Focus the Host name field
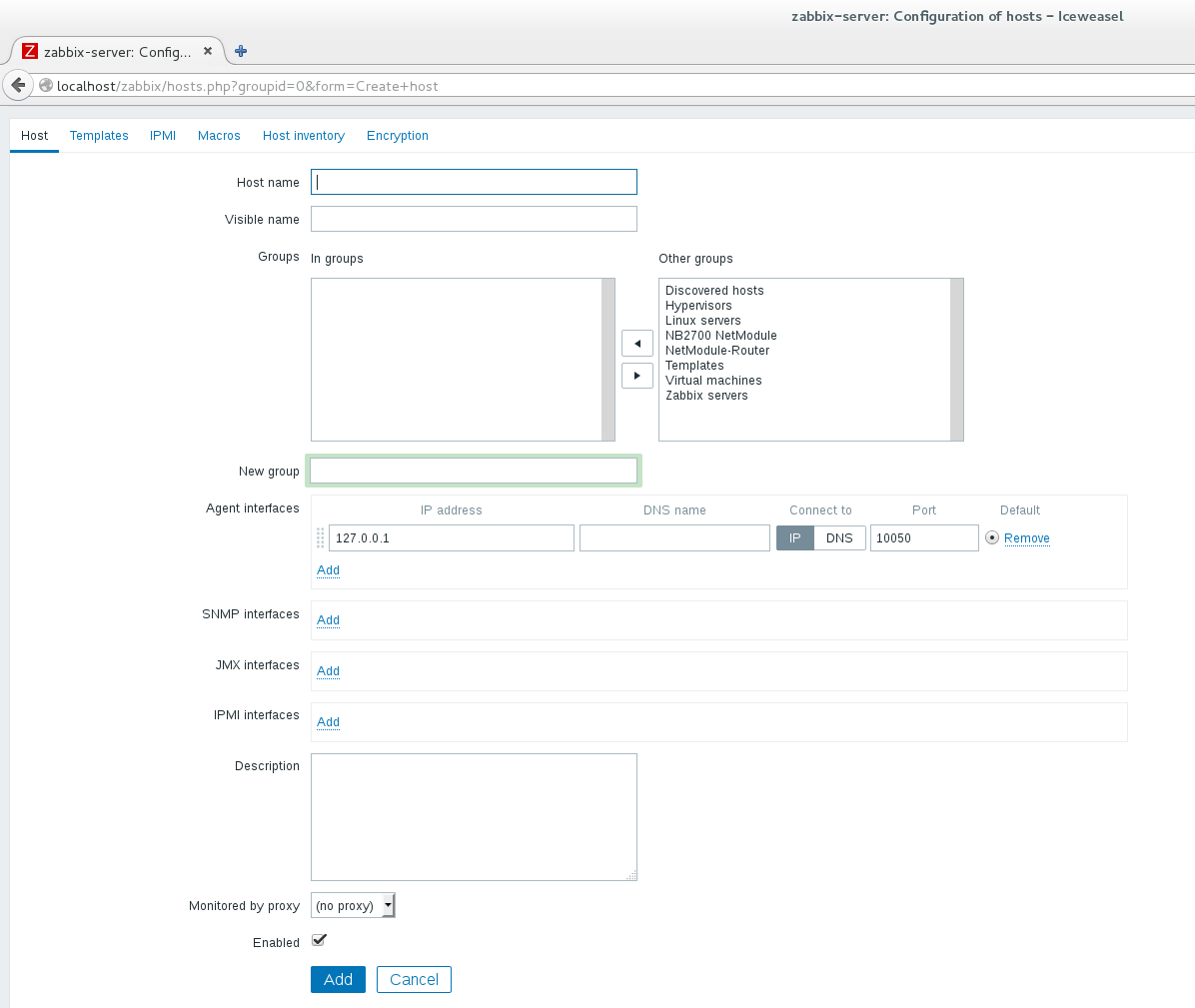Image resolution: width=1195 pixels, height=1008 pixels. tap(474, 182)
